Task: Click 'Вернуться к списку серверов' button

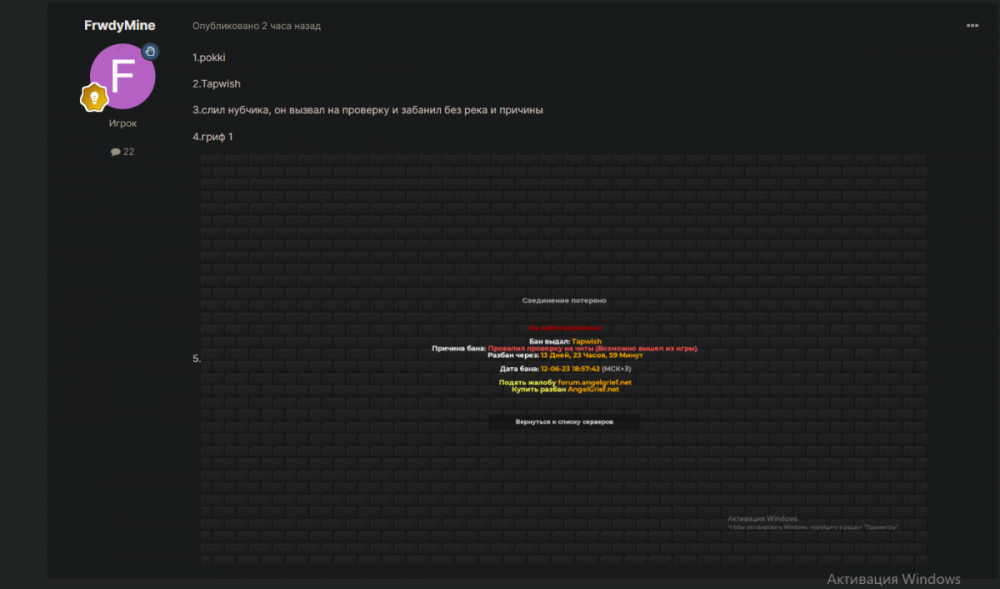Action: coord(565,420)
